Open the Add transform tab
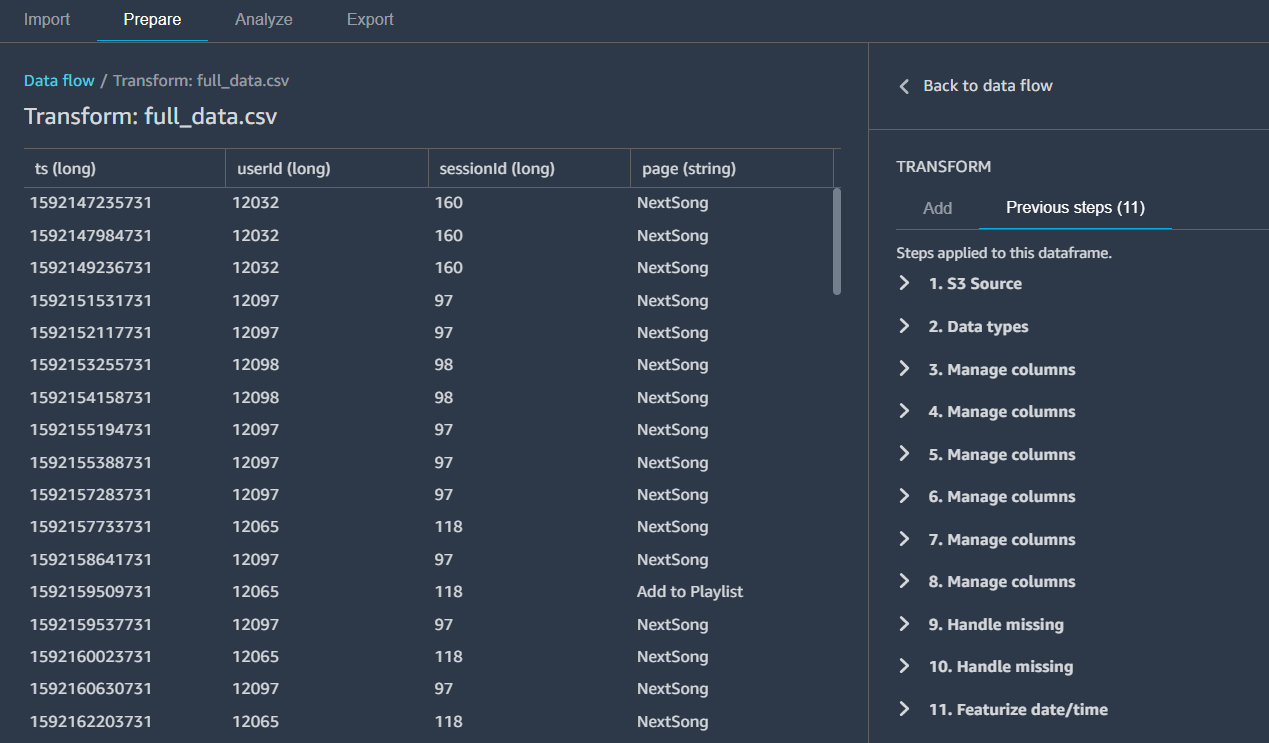 click(x=937, y=208)
